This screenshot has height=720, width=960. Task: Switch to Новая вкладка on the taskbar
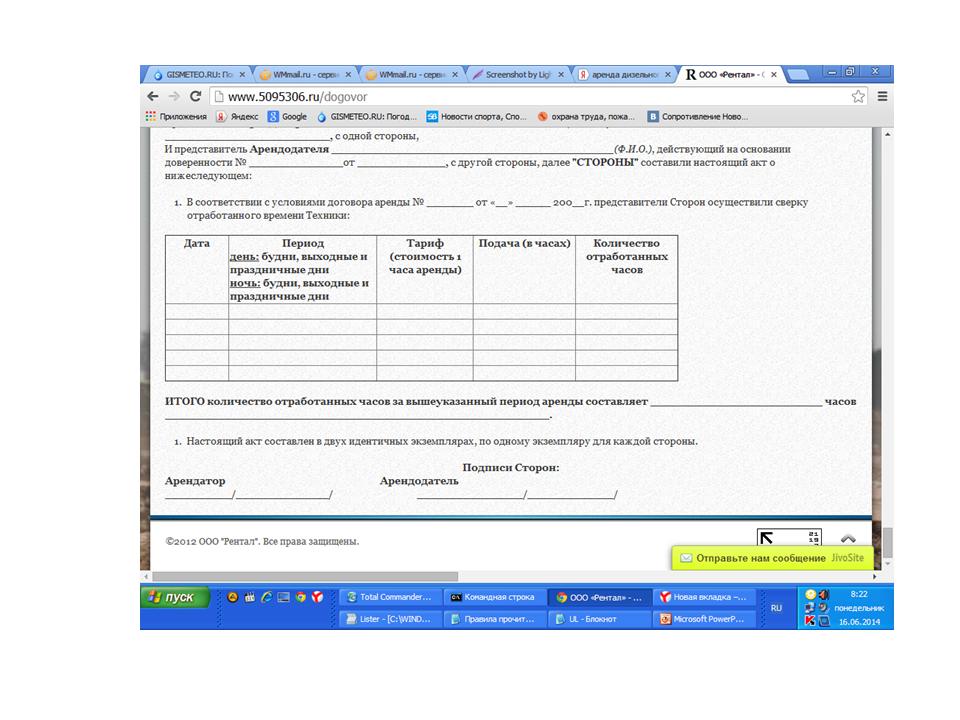(x=705, y=597)
